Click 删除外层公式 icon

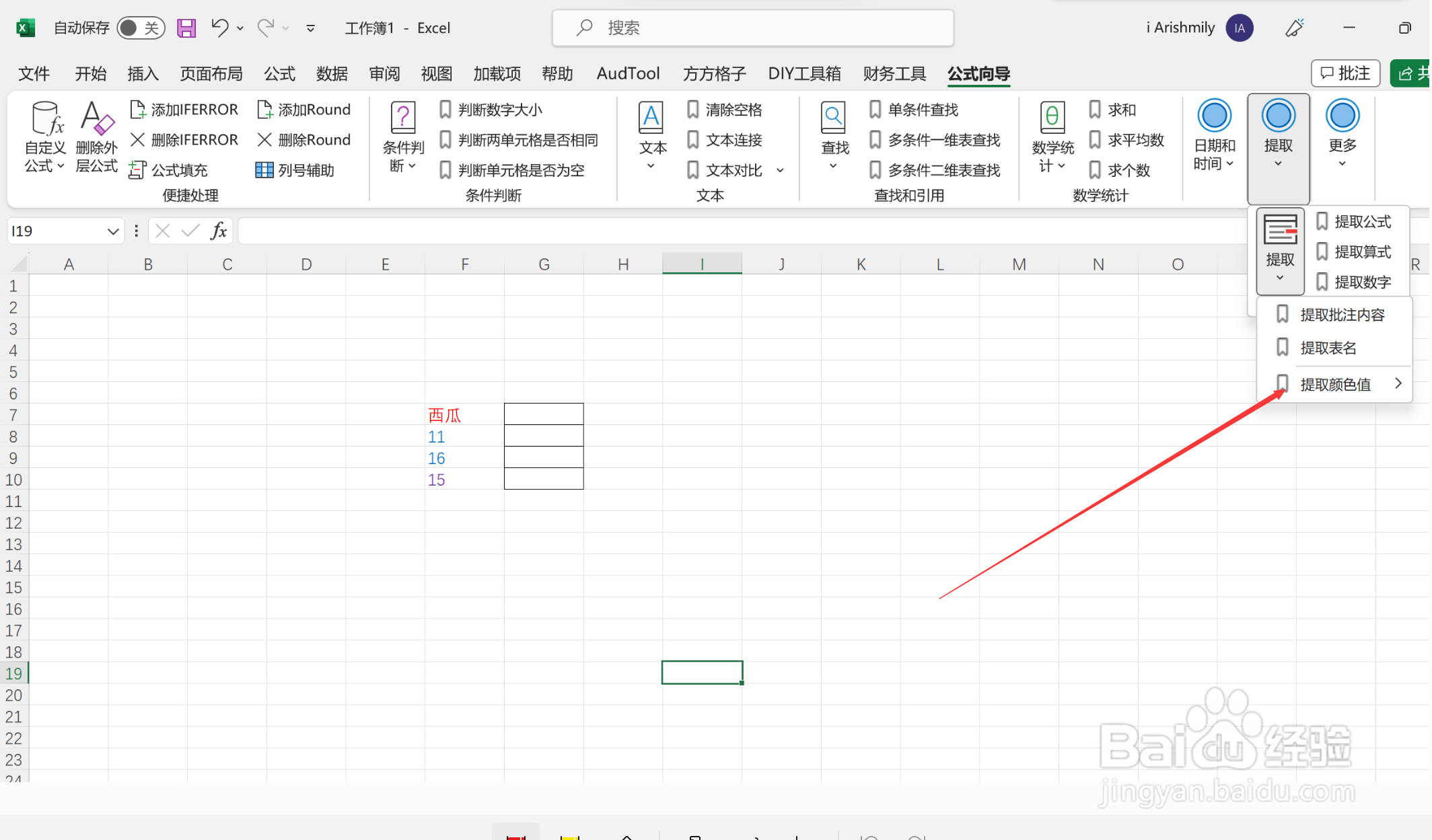pos(96,137)
